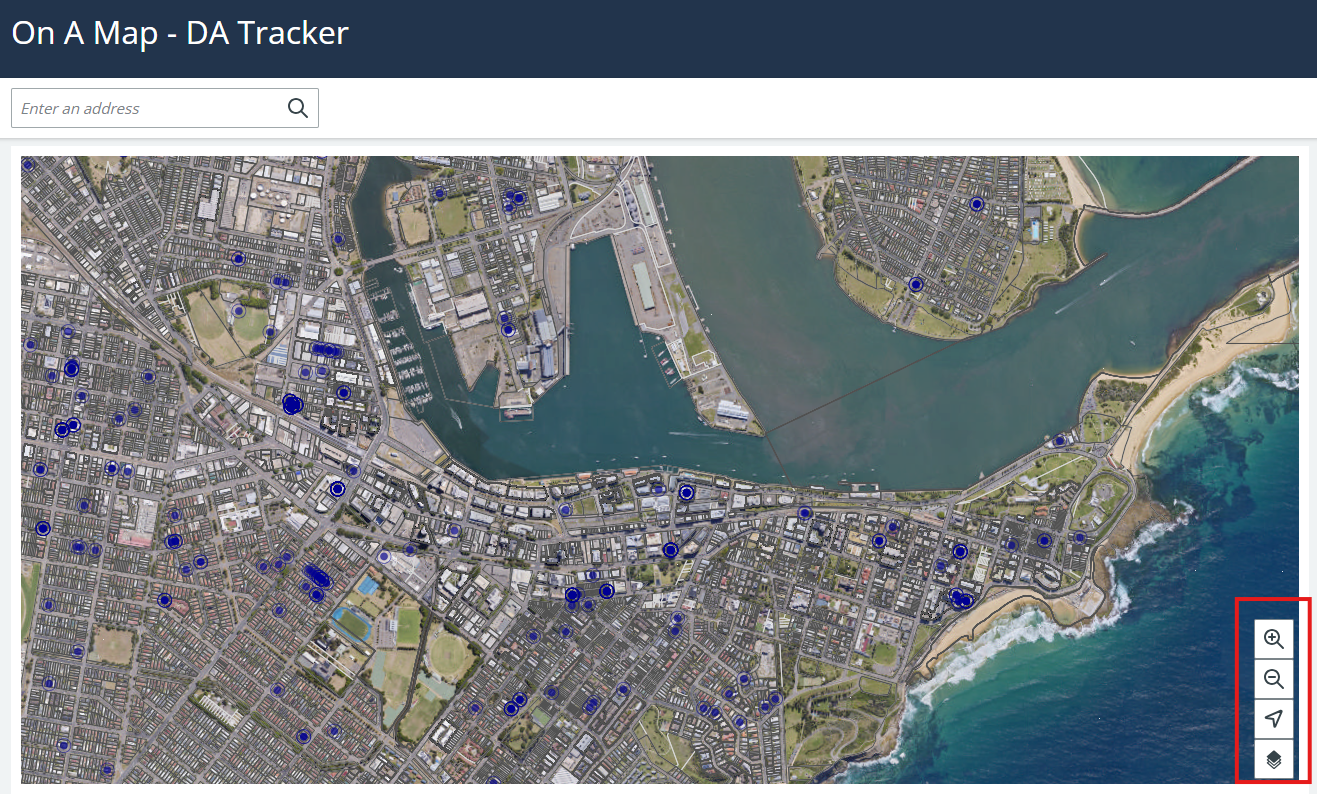Click the harbour water between the two wharves

(600, 320)
